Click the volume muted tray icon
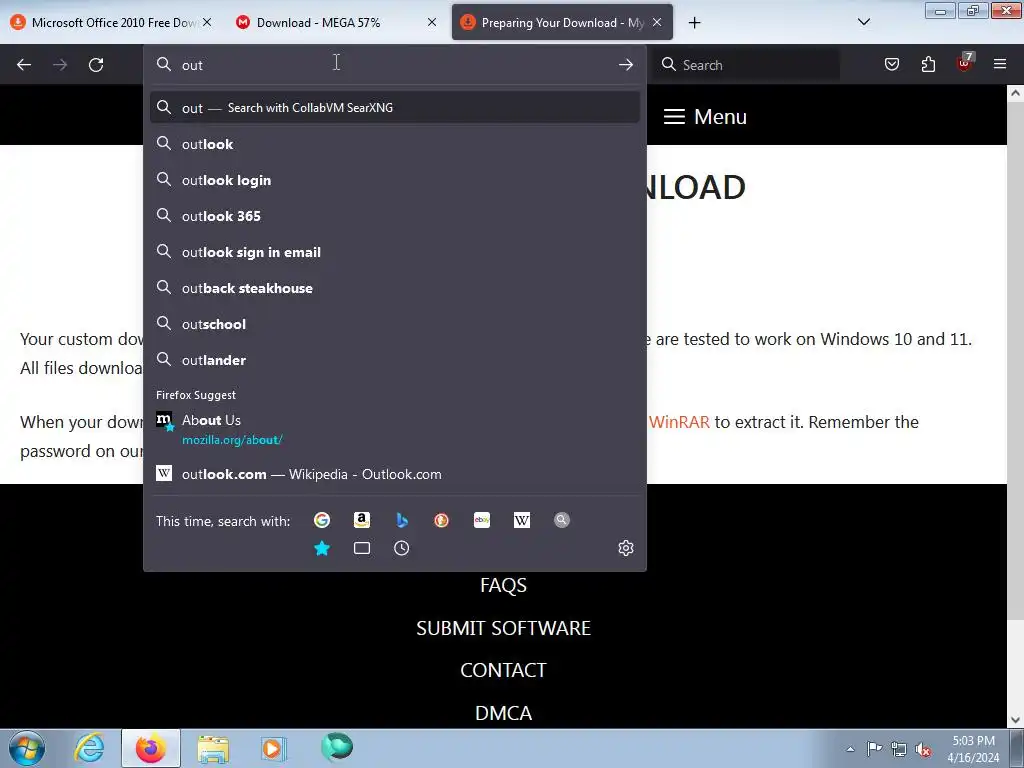The width and height of the screenshot is (1024, 768). (x=923, y=749)
